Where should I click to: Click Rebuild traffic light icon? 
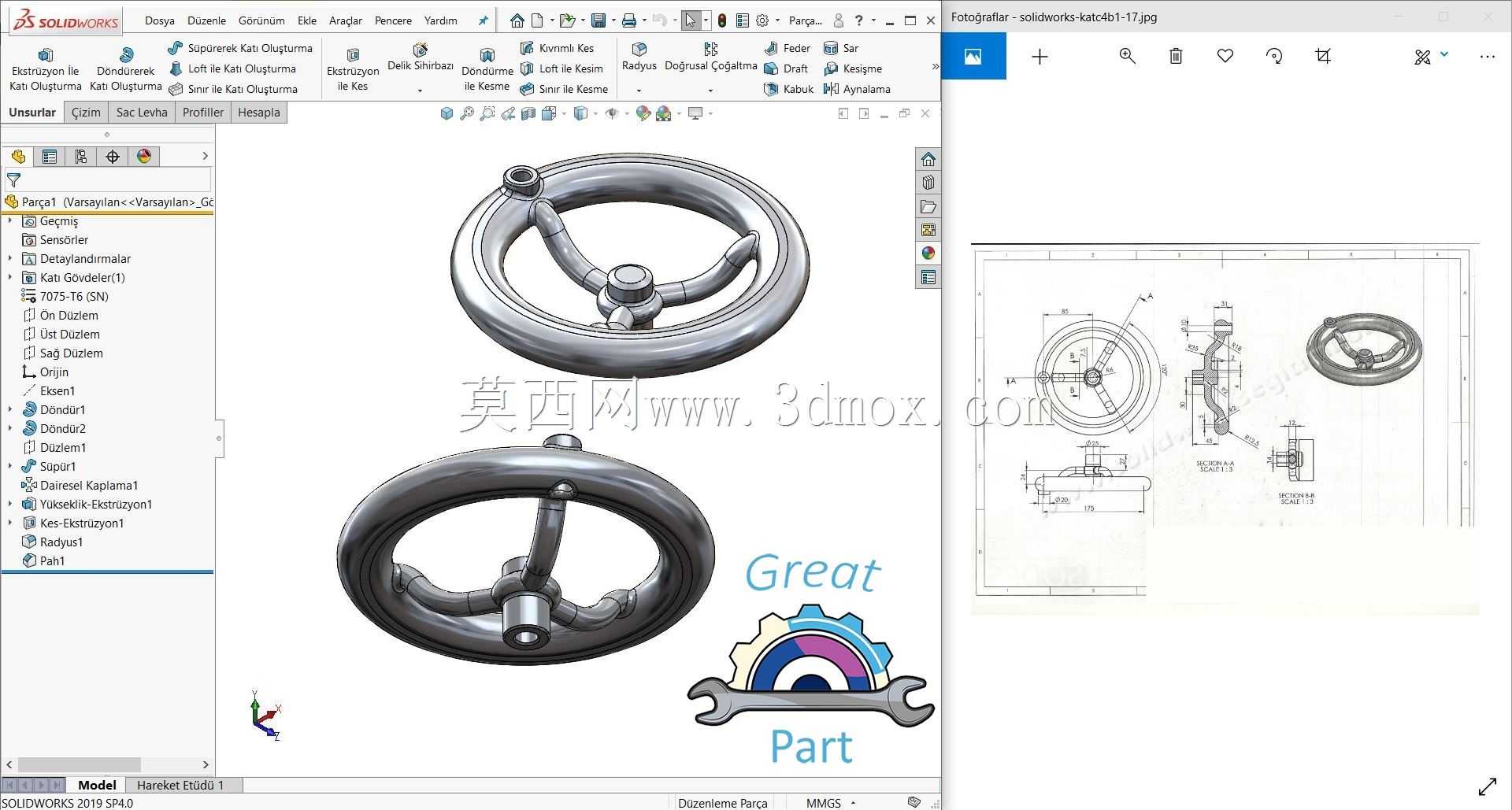(x=722, y=20)
